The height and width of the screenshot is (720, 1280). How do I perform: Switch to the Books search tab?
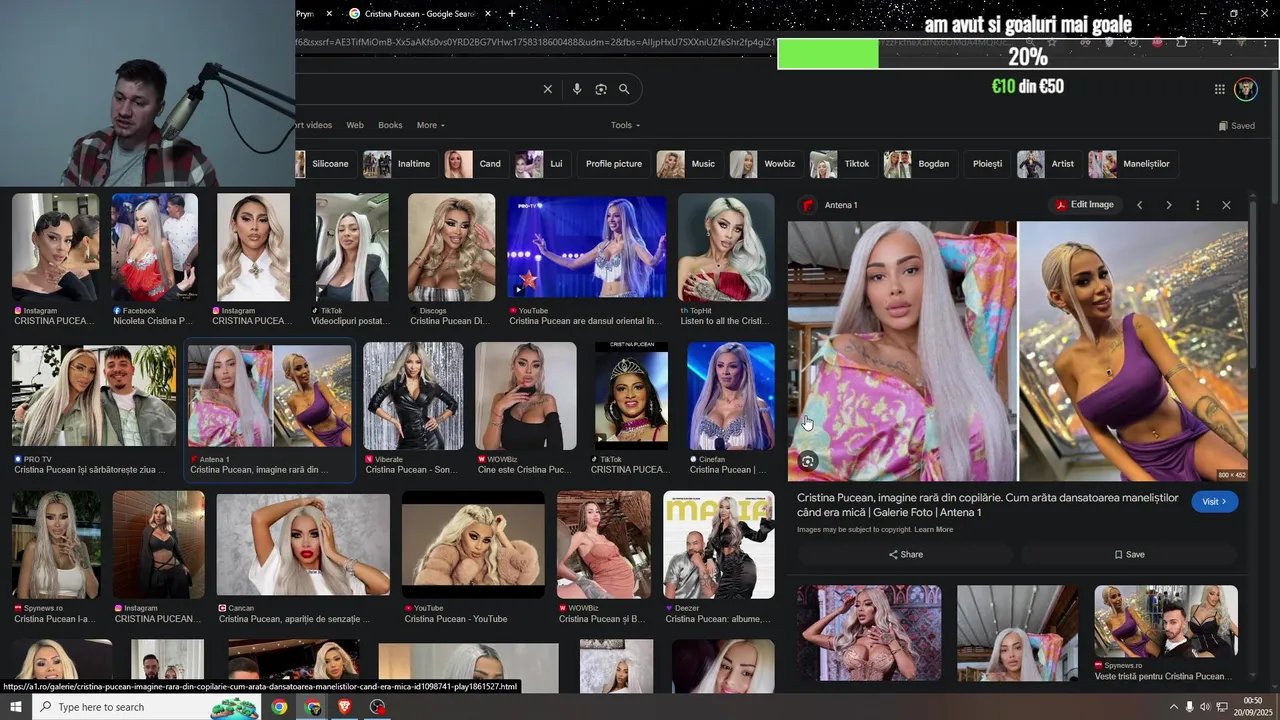click(390, 125)
